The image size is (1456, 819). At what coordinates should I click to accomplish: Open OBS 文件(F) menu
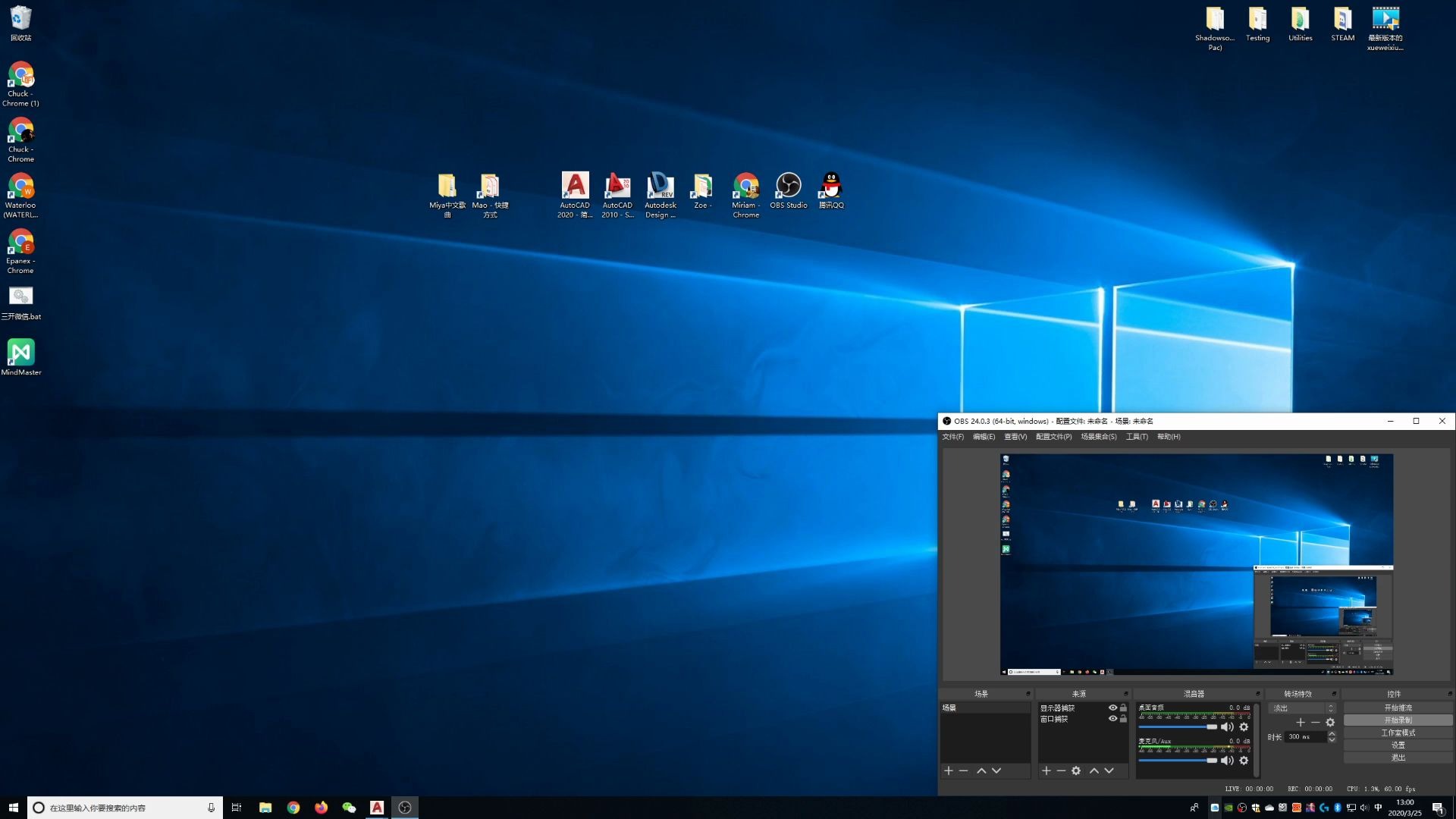(952, 436)
